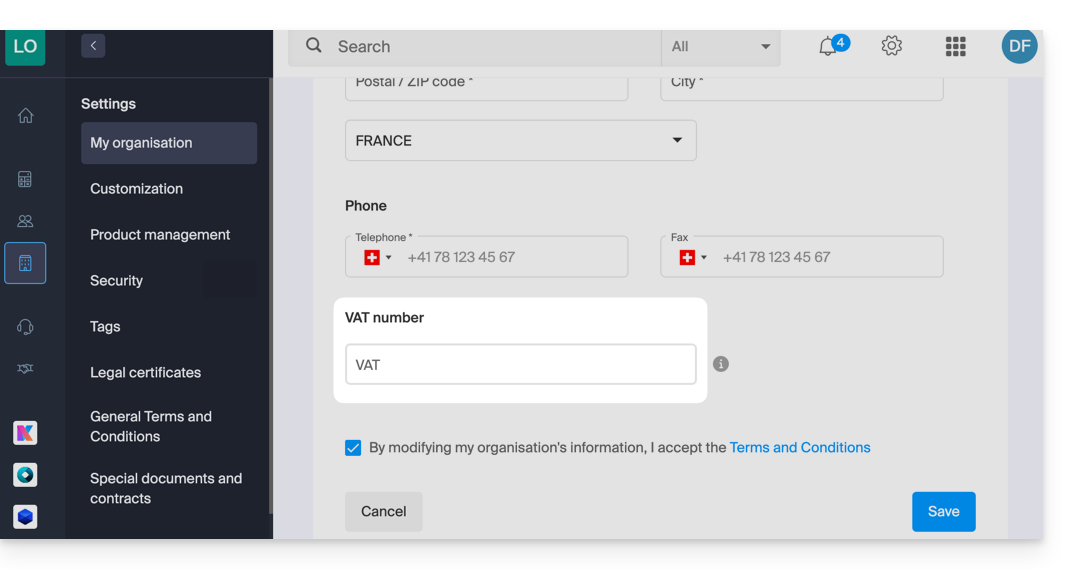This screenshot has height=569, width=1073.
Task: Expand the FRANCE country dropdown
Action: [520, 141]
